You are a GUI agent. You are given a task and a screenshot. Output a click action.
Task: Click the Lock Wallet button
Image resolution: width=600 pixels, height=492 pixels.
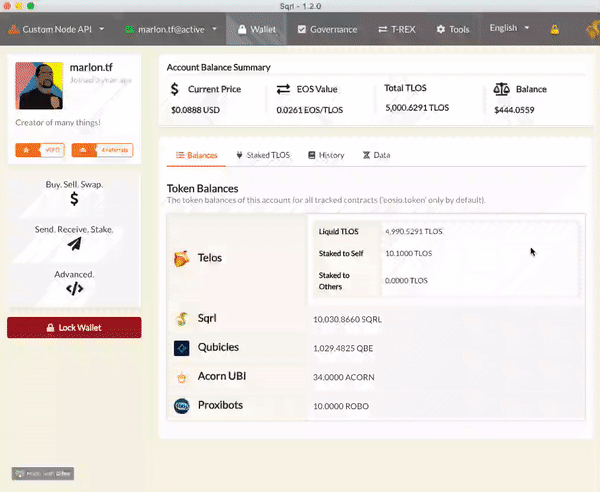[x=74, y=327]
